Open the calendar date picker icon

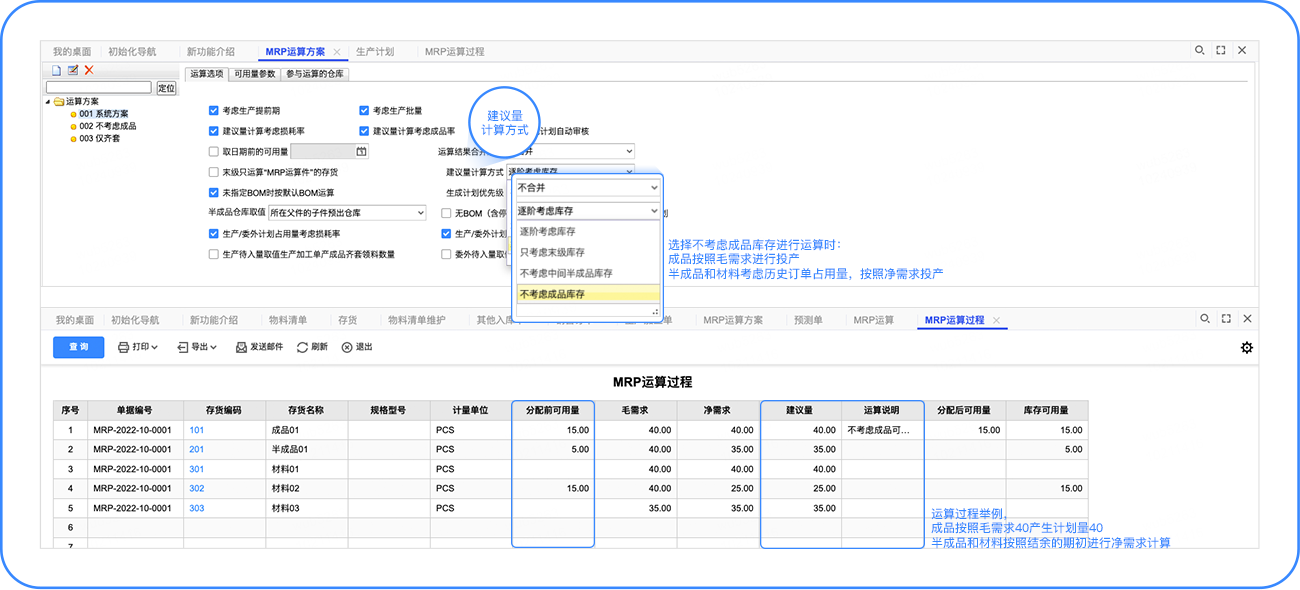(361, 152)
